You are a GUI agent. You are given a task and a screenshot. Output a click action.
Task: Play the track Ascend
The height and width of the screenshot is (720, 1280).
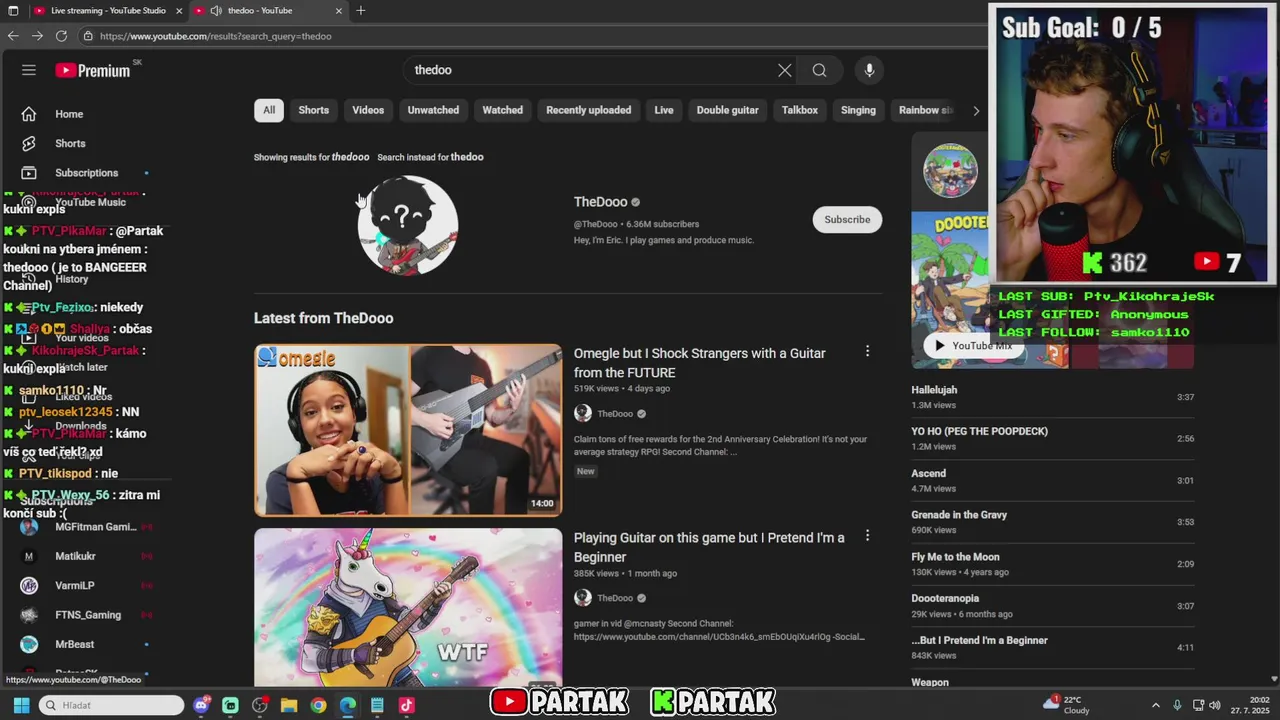[1052, 481]
